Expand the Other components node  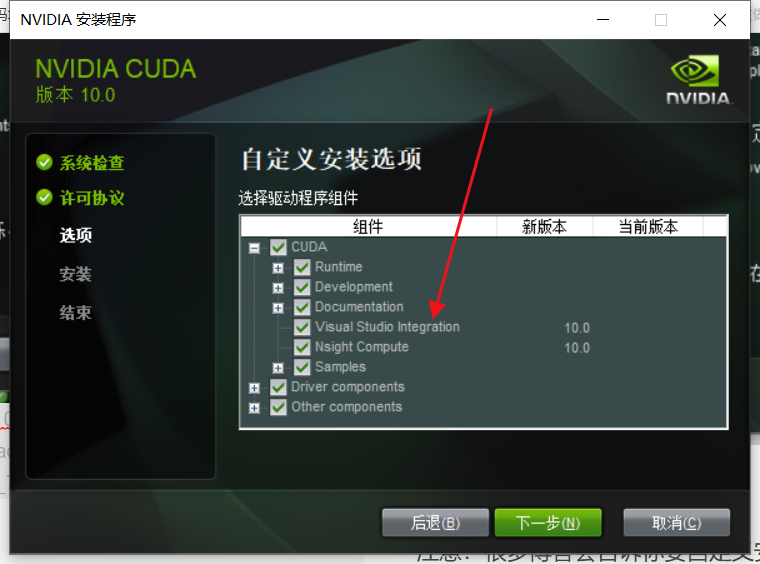click(x=254, y=408)
